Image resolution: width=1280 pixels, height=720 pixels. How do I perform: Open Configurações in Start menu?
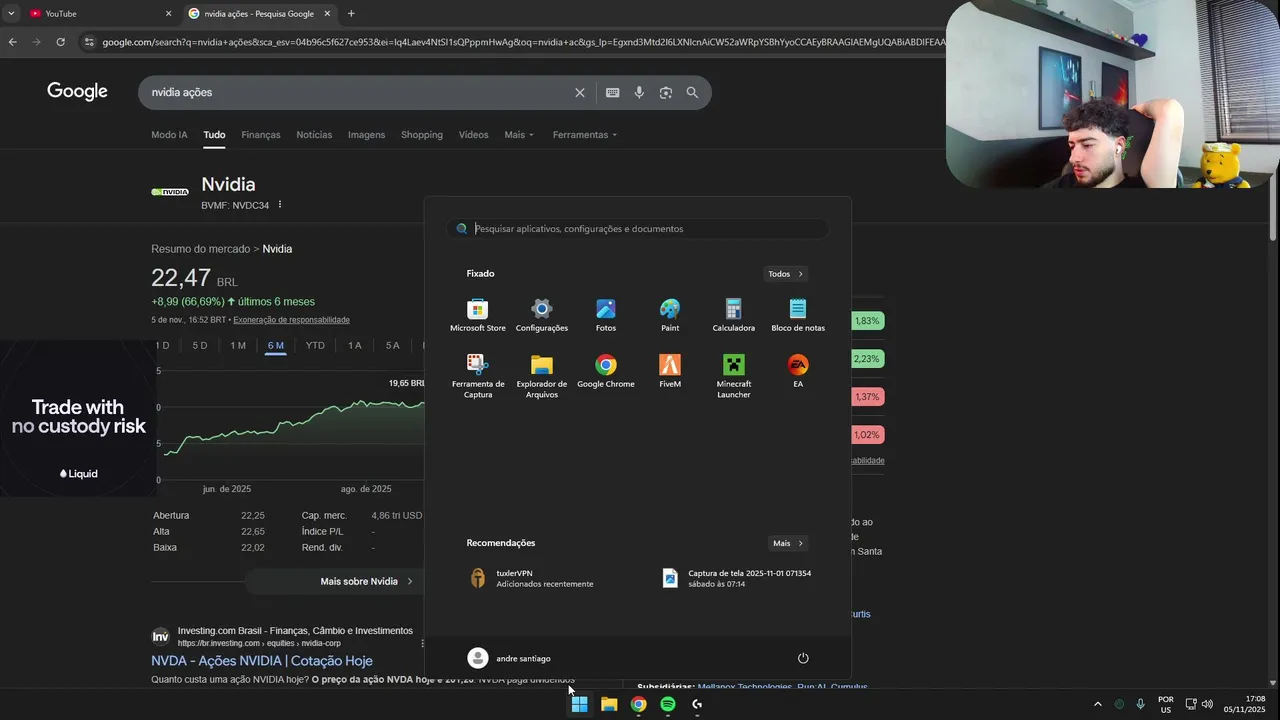point(541,315)
